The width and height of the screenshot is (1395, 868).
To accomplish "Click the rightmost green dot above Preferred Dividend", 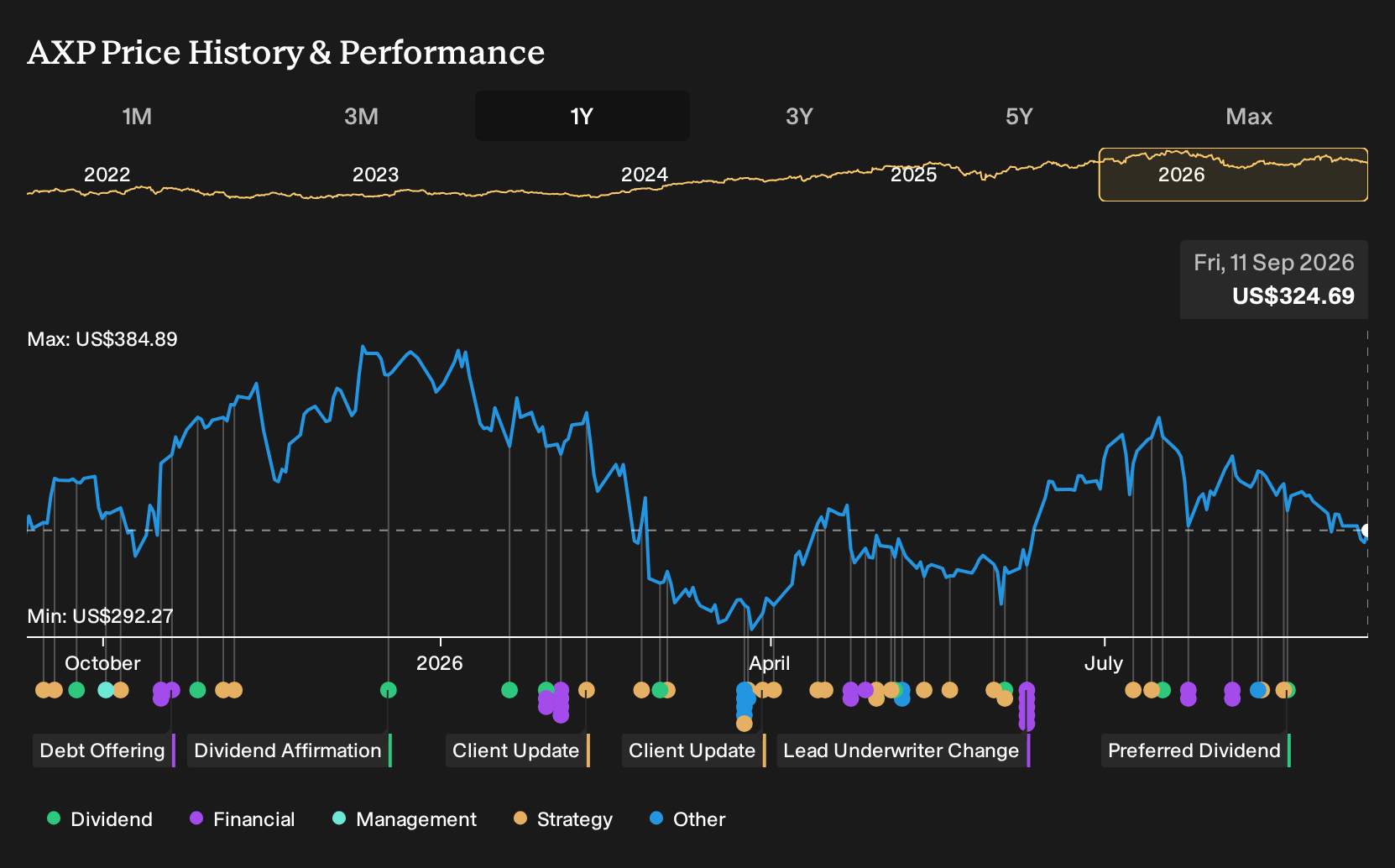I will 1288,690.
